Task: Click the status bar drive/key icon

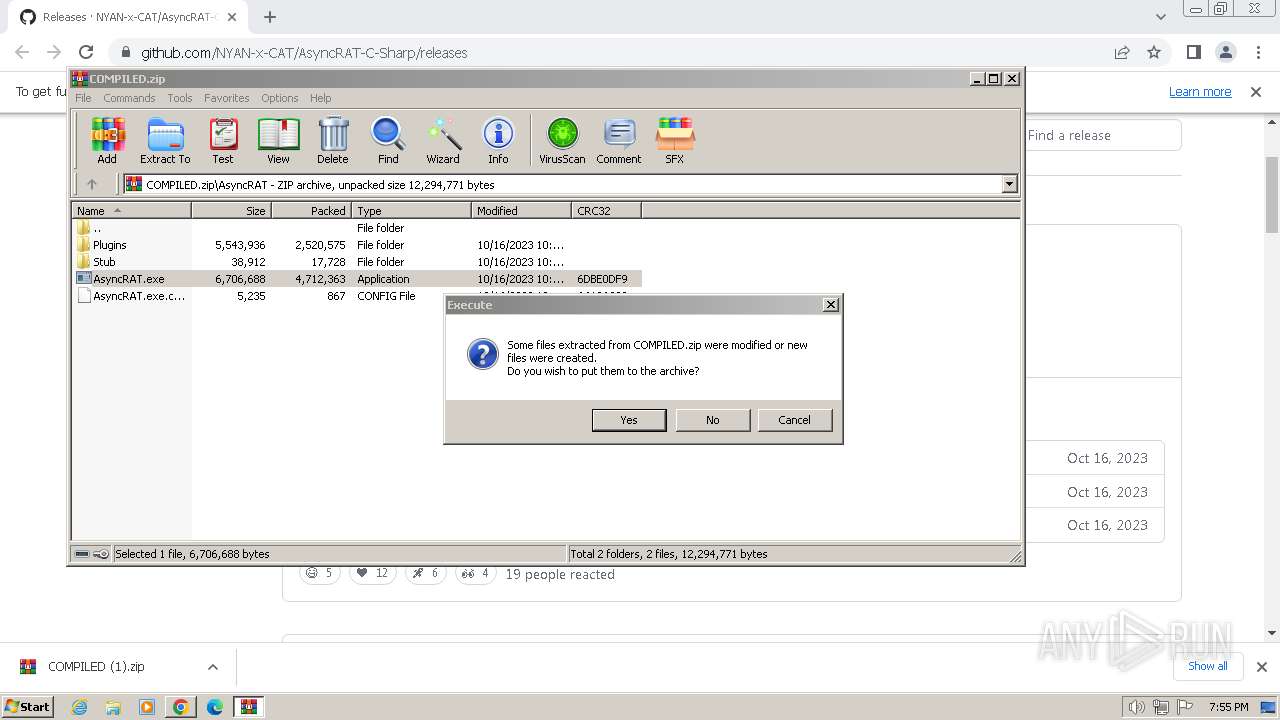Action: [92, 554]
